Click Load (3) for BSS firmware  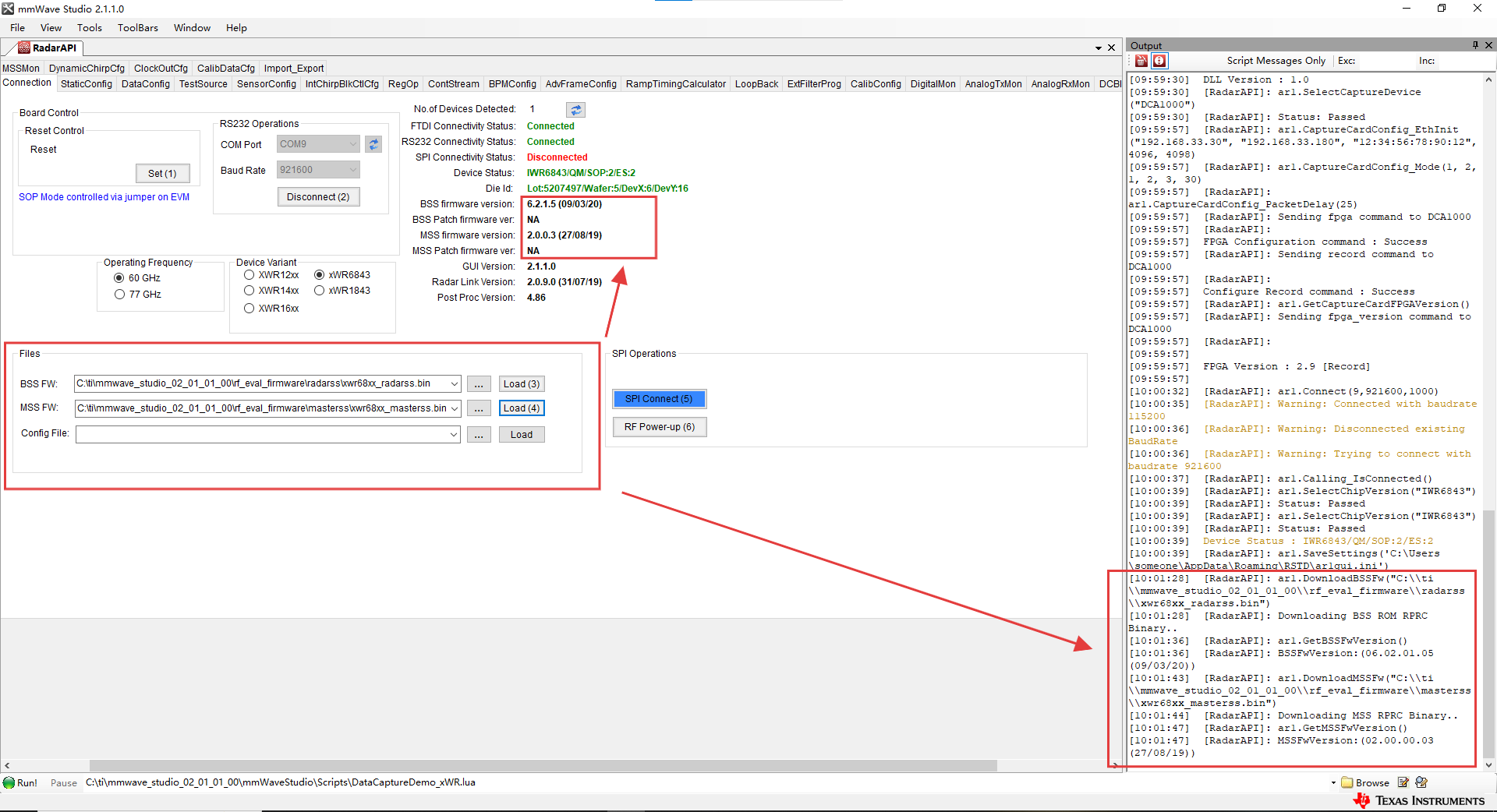coord(522,384)
